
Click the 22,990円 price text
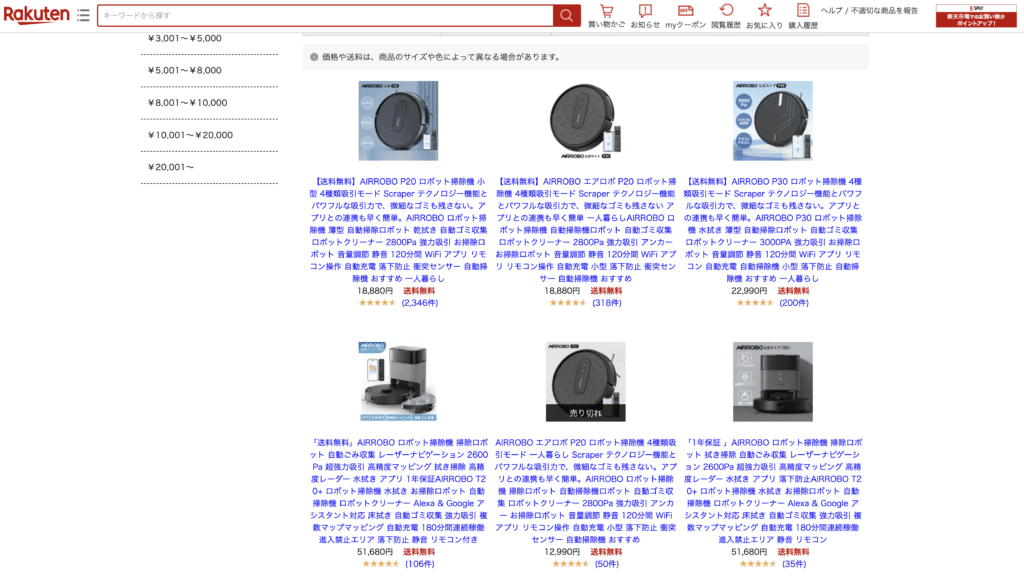[x=749, y=291]
